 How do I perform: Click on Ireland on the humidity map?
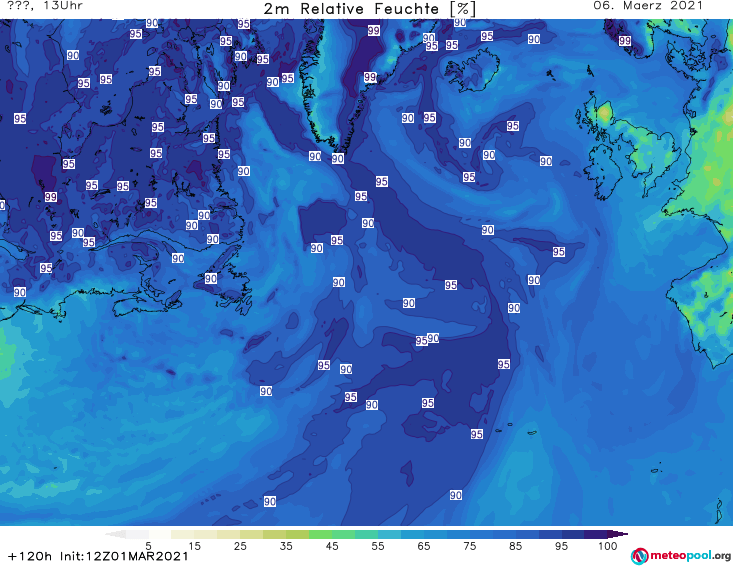(x=604, y=172)
